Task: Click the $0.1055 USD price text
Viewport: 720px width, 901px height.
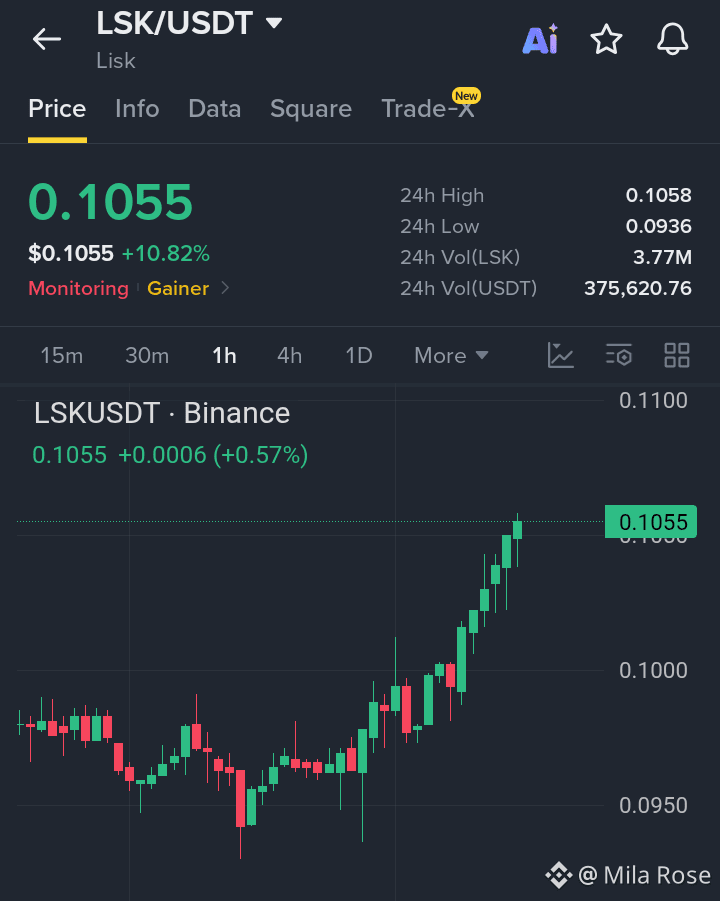Action: (x=71, y=253)
